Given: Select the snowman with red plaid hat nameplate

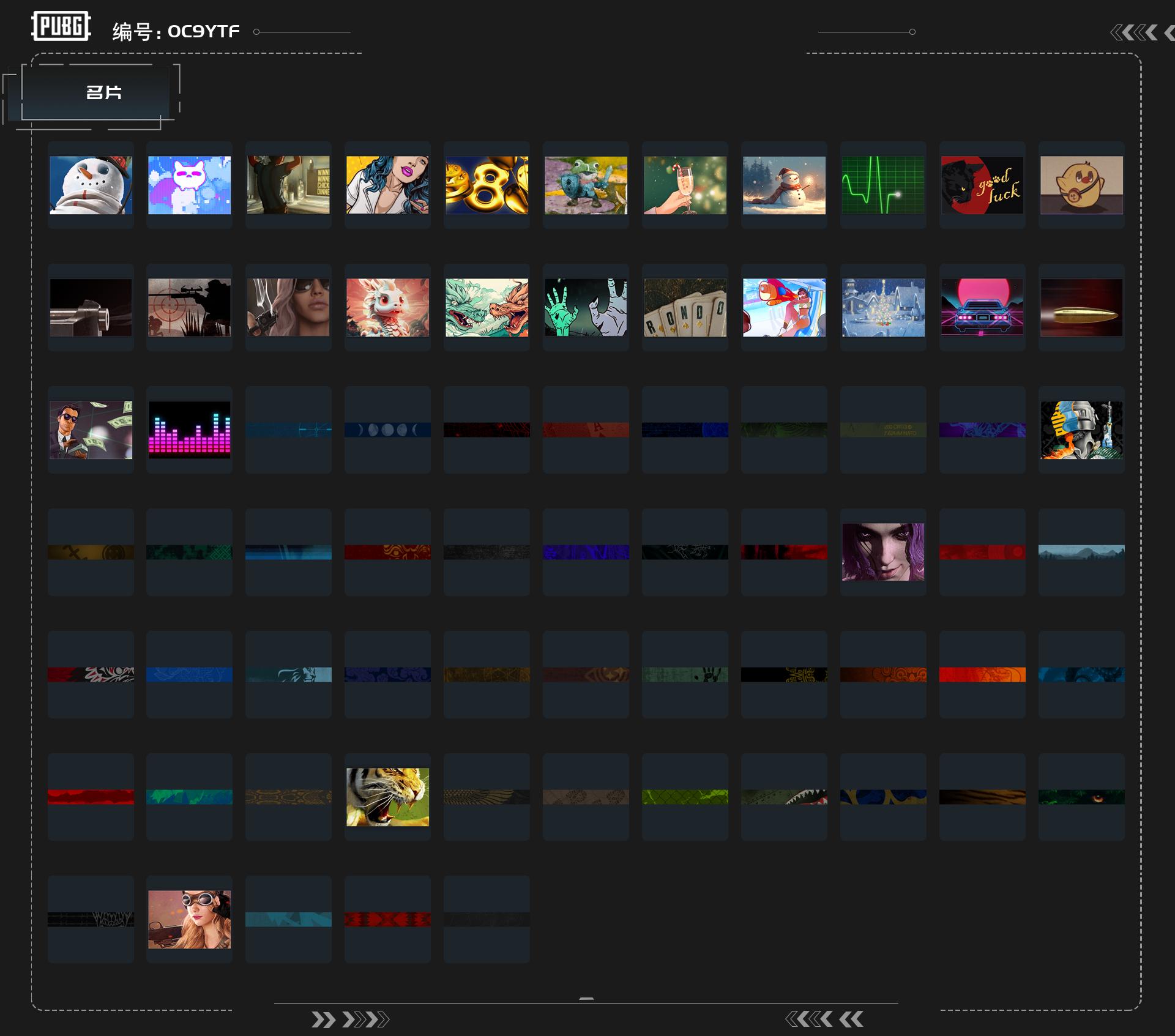Looking at the screenshot, I should point(91,185).
